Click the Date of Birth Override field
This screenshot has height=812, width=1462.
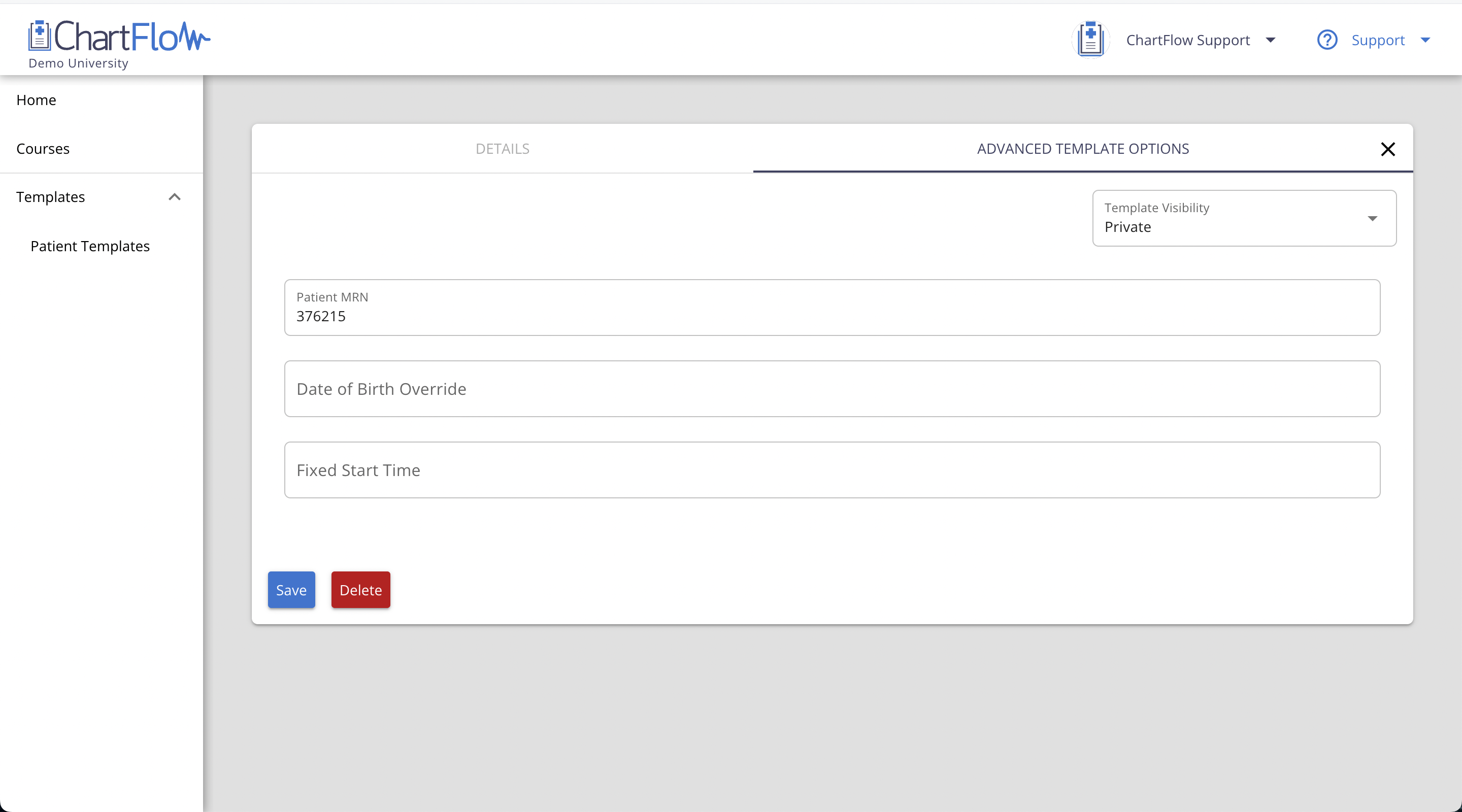pyautogui.click(x=832, y=389)
